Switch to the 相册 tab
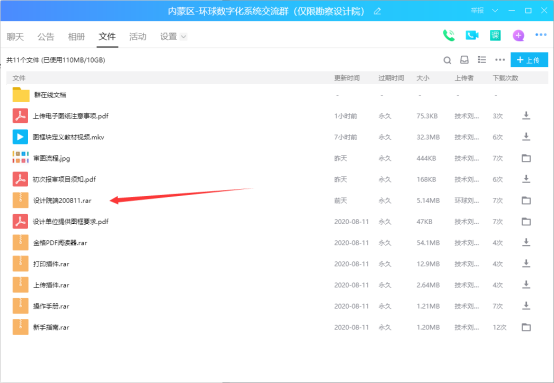 [76, 36]
